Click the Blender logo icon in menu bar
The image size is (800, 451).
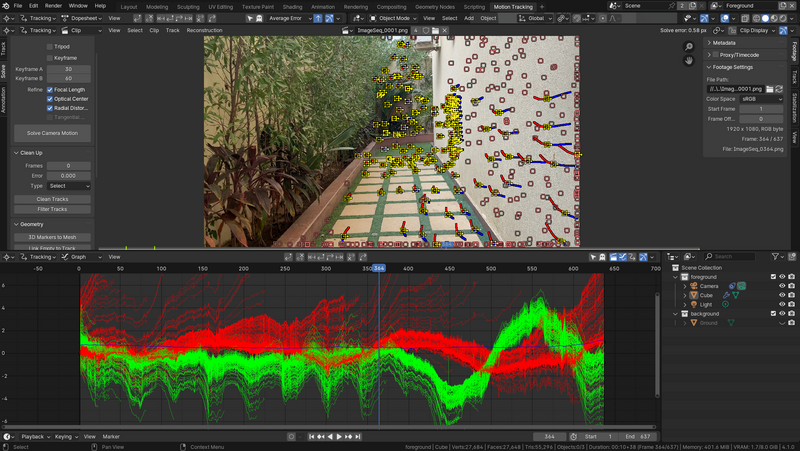point(7,6)
